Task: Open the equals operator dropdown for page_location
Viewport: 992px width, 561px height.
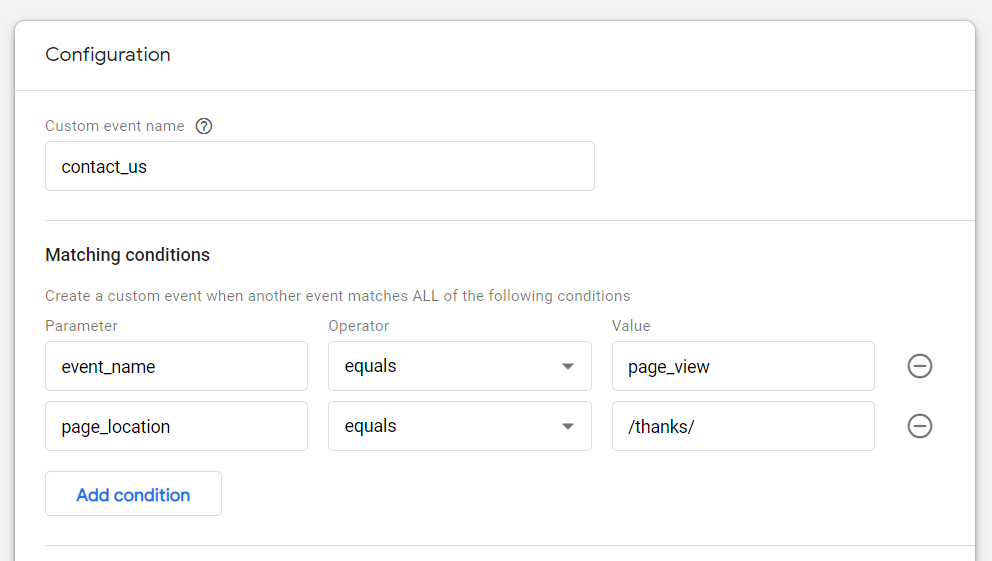Action: click(459, 426)
